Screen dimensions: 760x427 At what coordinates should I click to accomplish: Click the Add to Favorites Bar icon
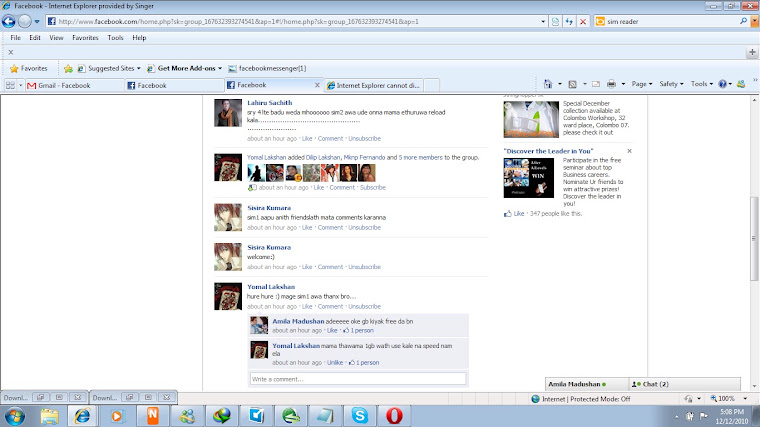pos(68,68)
